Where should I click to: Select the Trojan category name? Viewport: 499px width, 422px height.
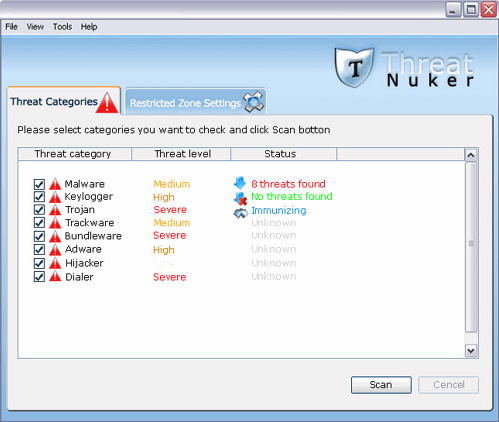point(80,210)
